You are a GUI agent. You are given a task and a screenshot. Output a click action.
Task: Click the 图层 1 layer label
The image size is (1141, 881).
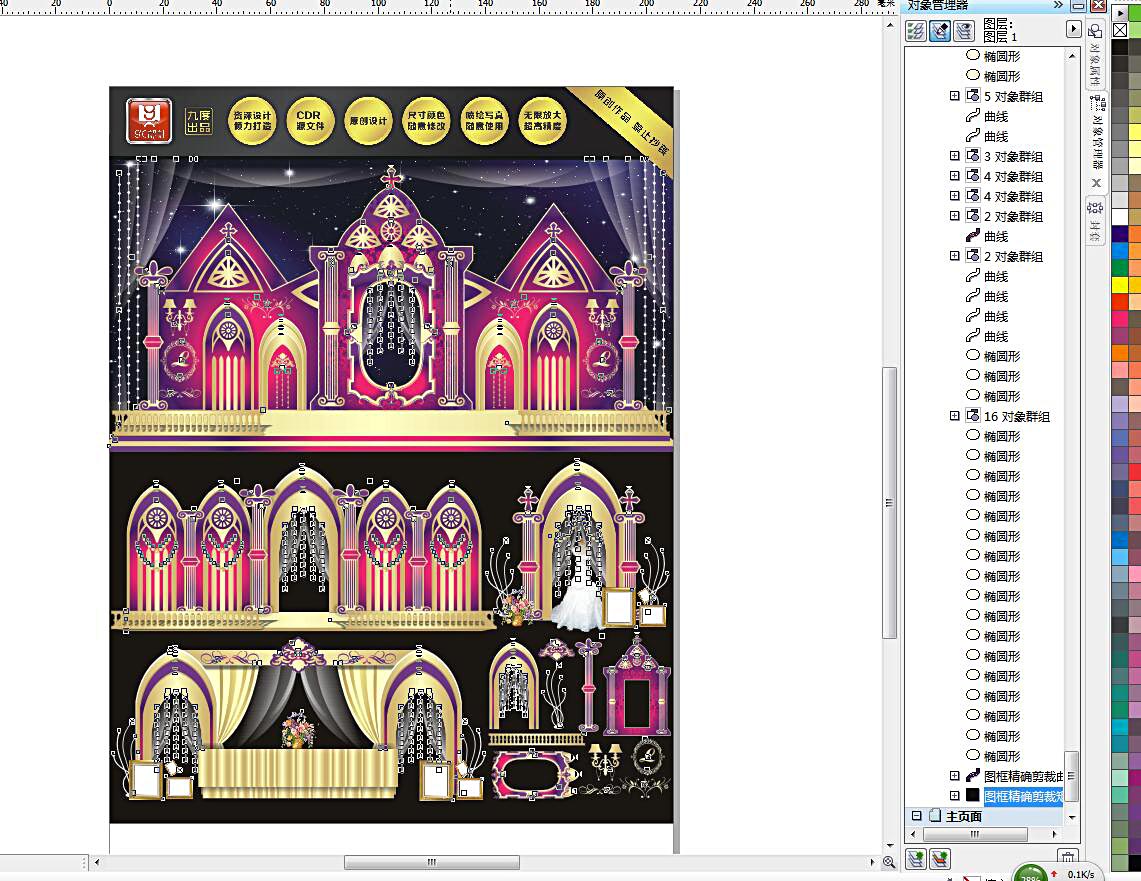point(1001,36)
